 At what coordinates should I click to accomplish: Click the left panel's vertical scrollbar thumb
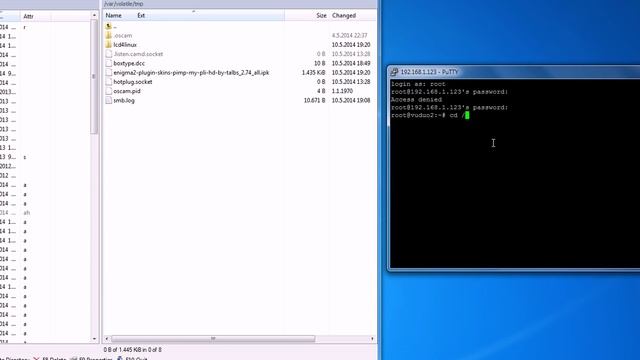pyautogui.click(x=94, y=77)
